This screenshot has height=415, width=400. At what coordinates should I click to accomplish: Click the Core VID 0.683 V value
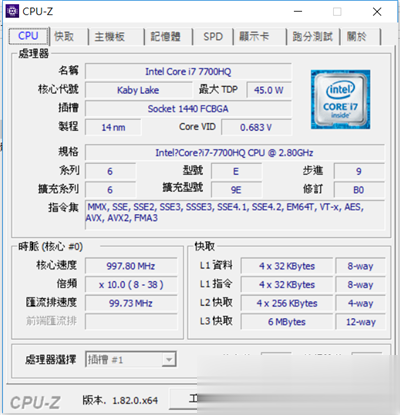click(256, 127)
